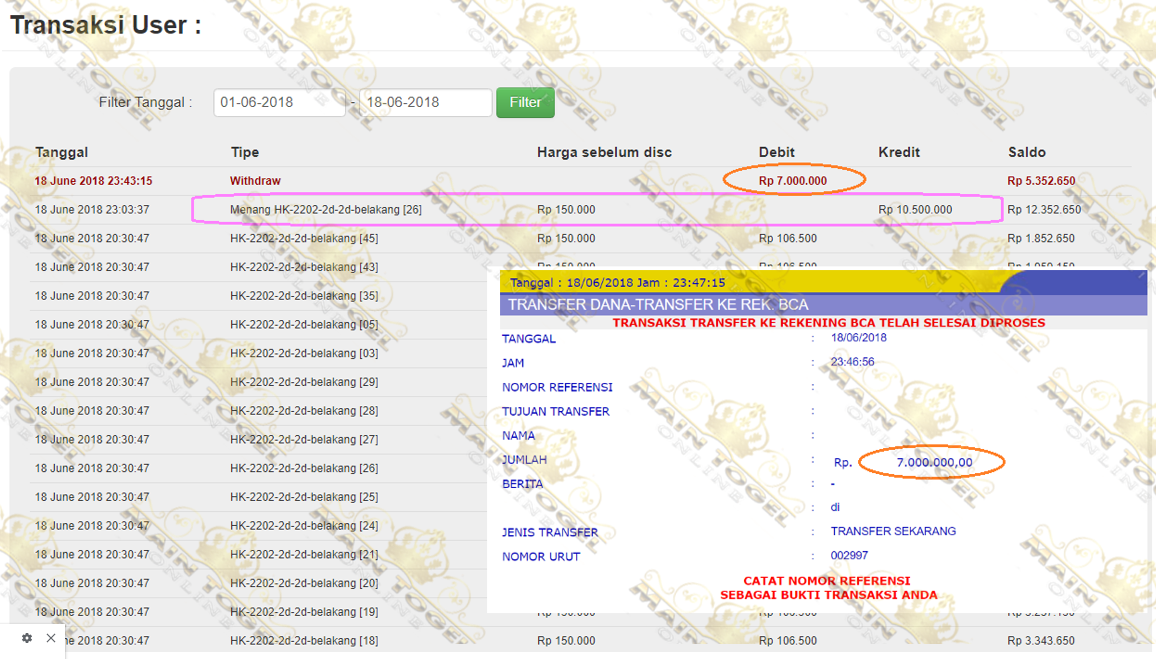Click the start date field 01-06-2018
The height and width of the screenshot is (659, 1156).
tap(279, 102)
